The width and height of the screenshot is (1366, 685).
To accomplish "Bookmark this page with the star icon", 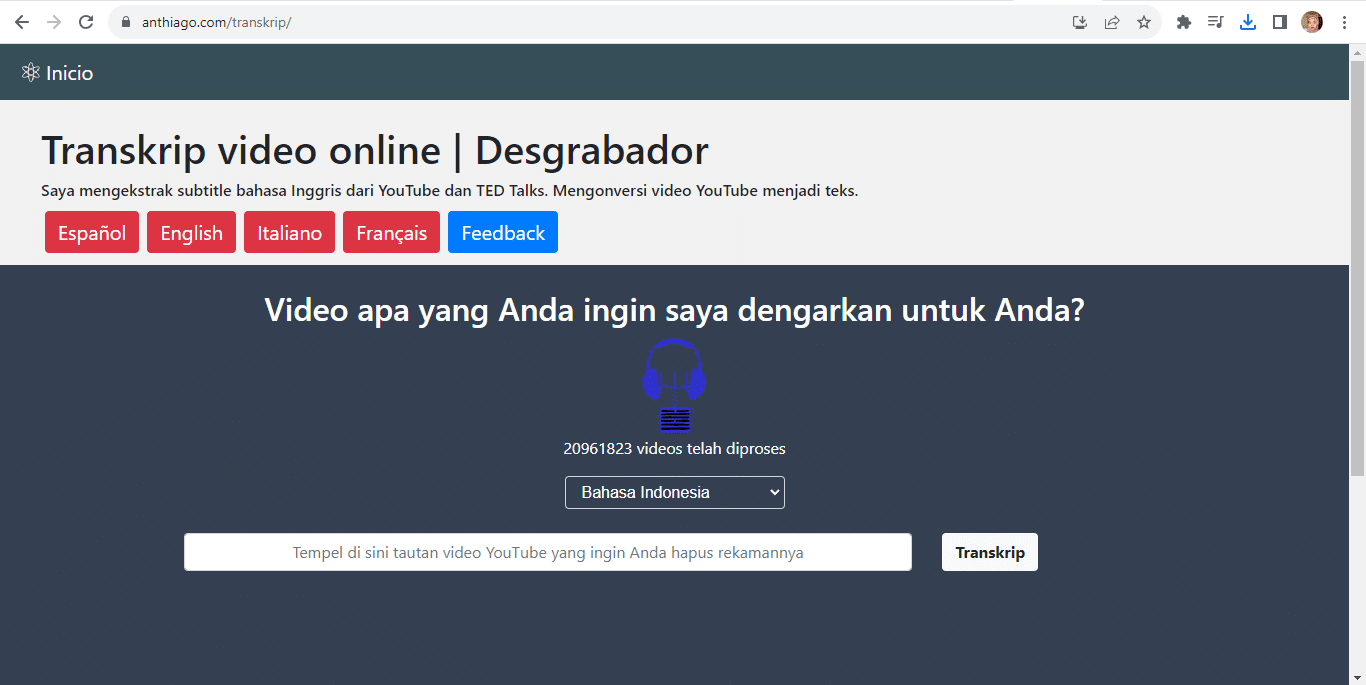I will [x=1144, y=22].
